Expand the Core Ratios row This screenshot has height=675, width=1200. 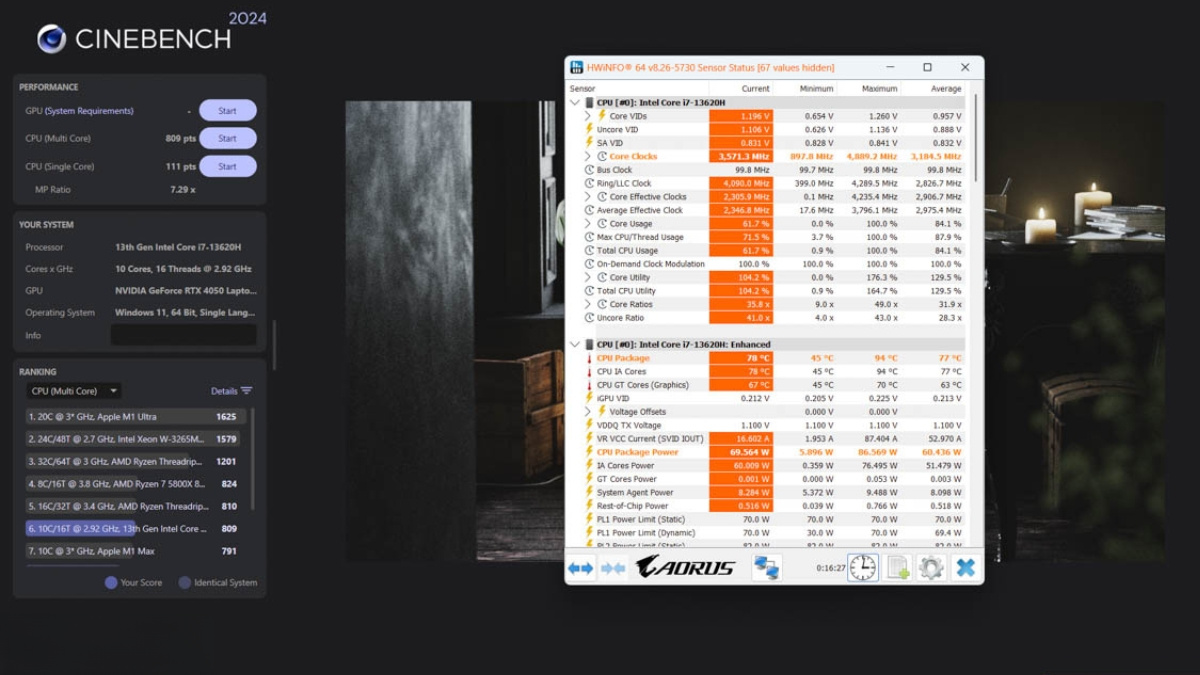click(588, 304)
